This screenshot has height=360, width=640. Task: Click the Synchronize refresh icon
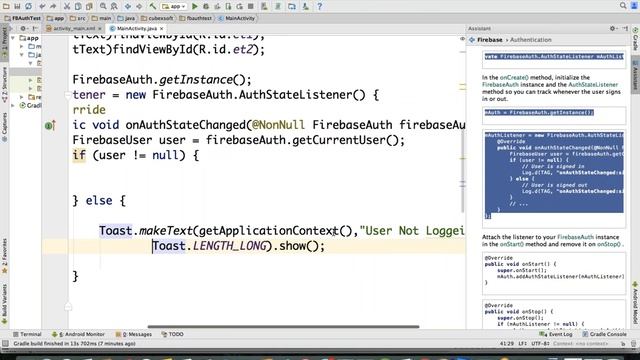tap(29, 6)
